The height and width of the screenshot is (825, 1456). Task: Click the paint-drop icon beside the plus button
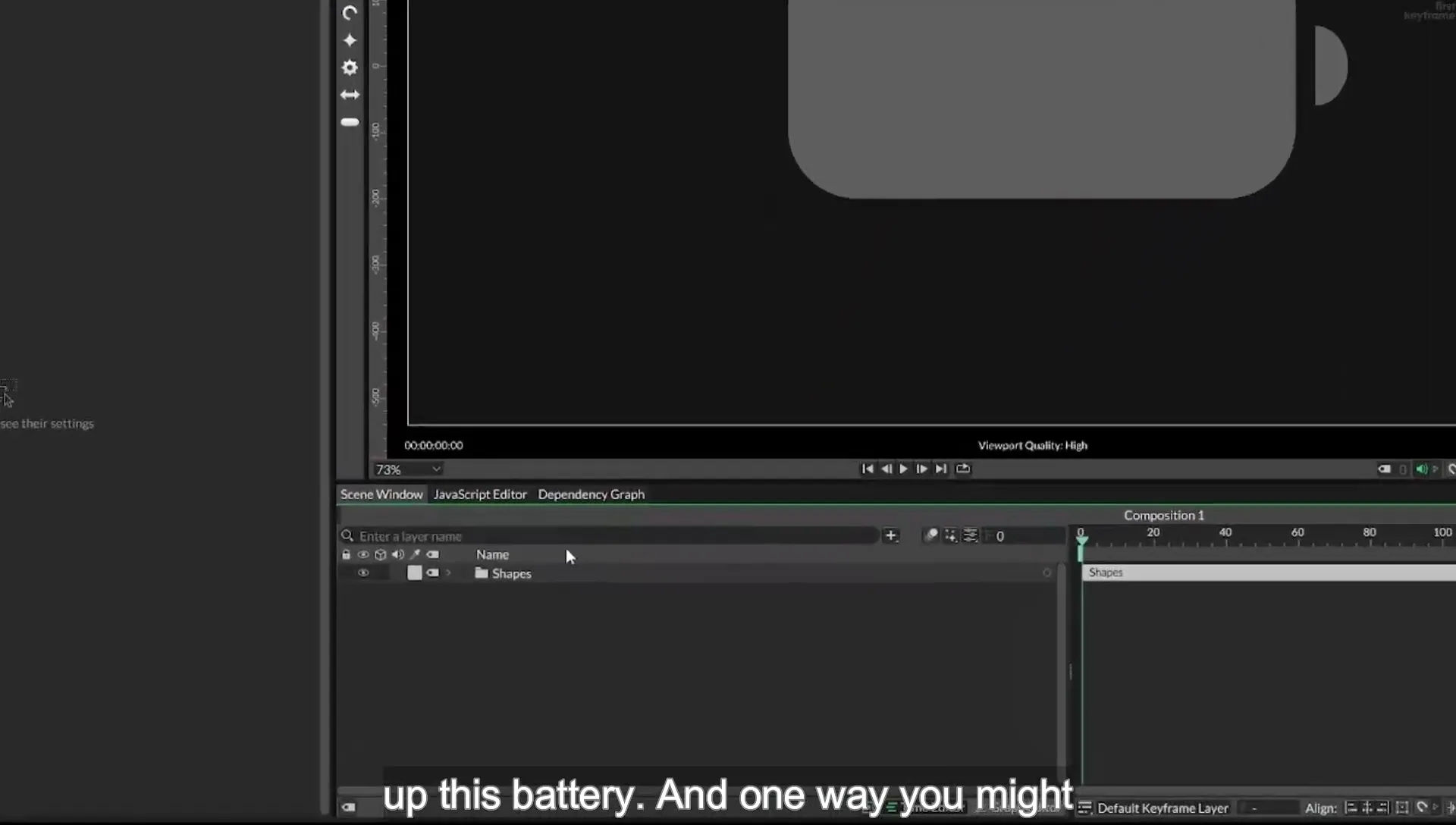pyautogui.click(x=931, y=535)
